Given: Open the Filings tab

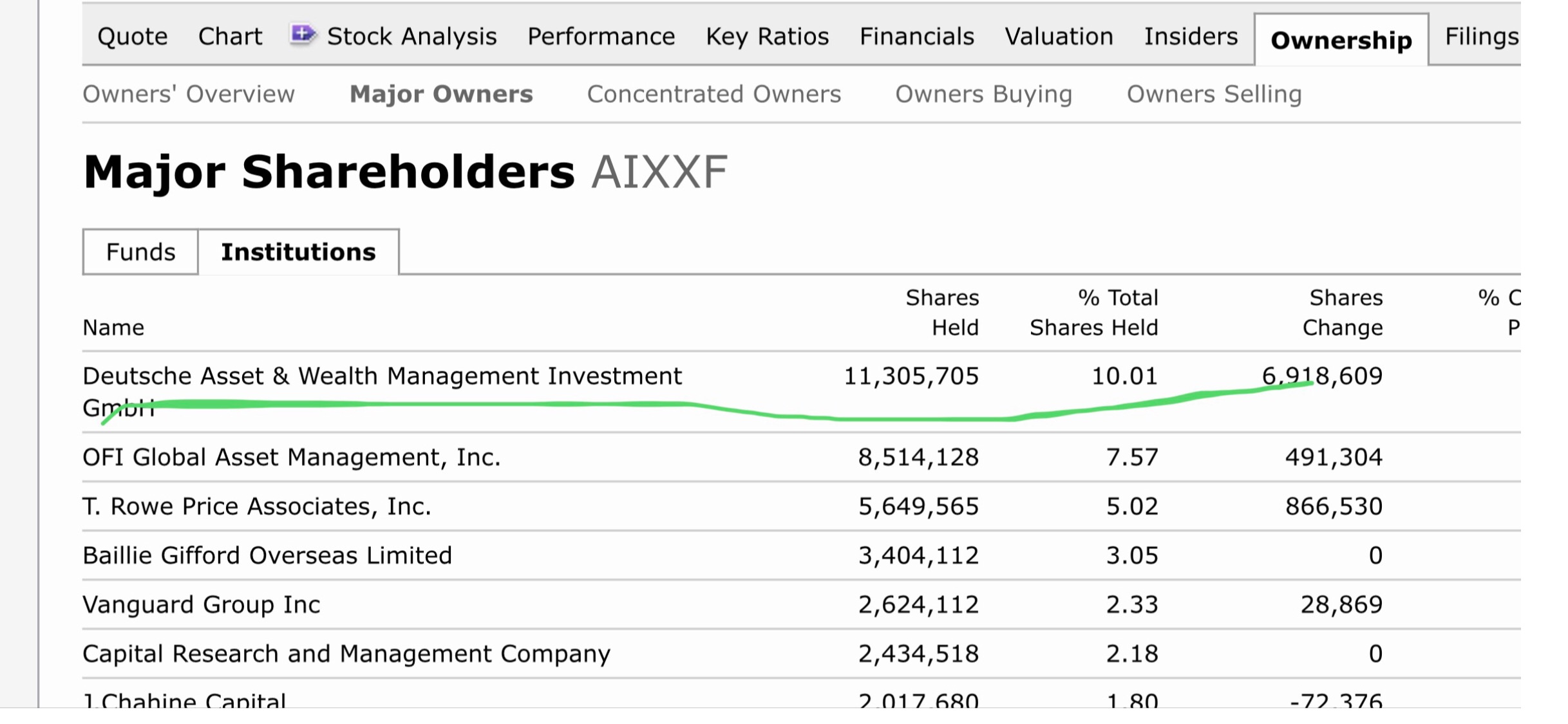Looking at the screenshot, I should pyautogui.click(x=1481, y=37).
